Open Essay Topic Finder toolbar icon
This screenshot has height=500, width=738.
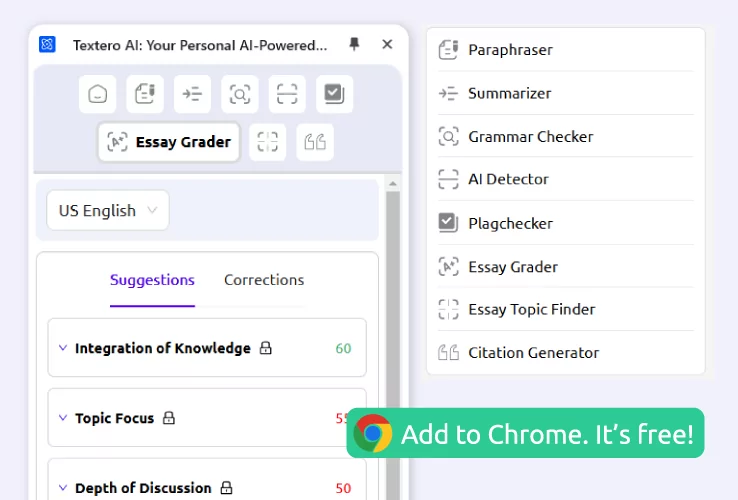pyautogui.click(x=267, y=142)
